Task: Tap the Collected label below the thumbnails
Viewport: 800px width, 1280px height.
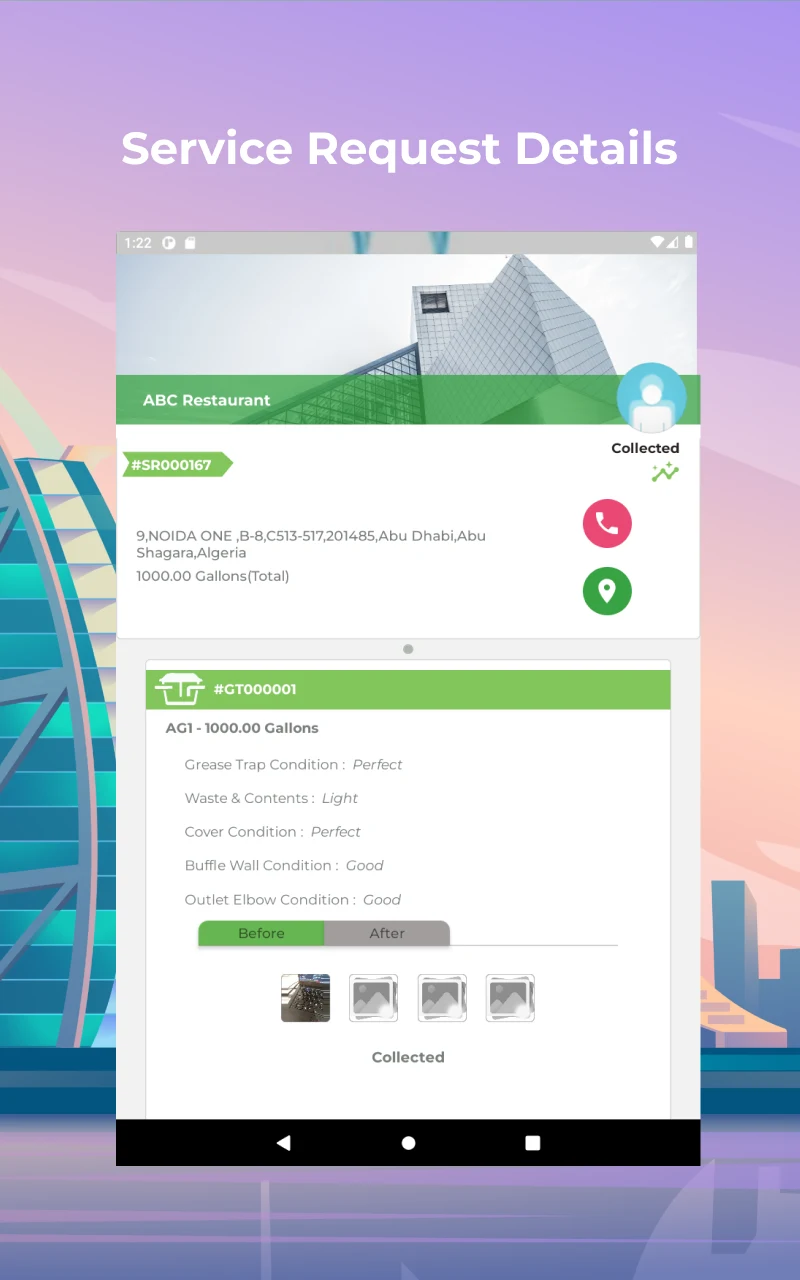Action: pyautogui.click(x=408, y=1057)
